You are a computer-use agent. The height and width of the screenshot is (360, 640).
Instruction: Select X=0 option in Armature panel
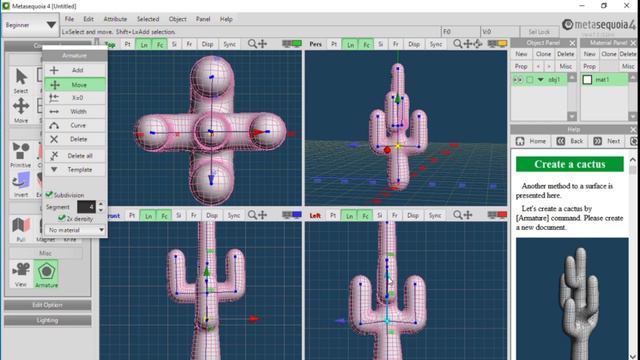coord(75,98)
